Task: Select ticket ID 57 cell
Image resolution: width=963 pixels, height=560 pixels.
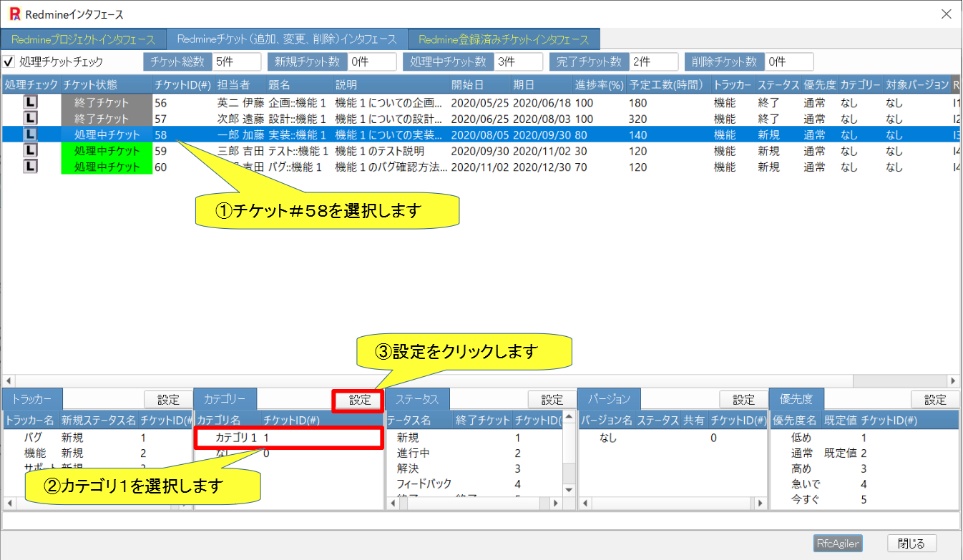Action: click(160, 119)
